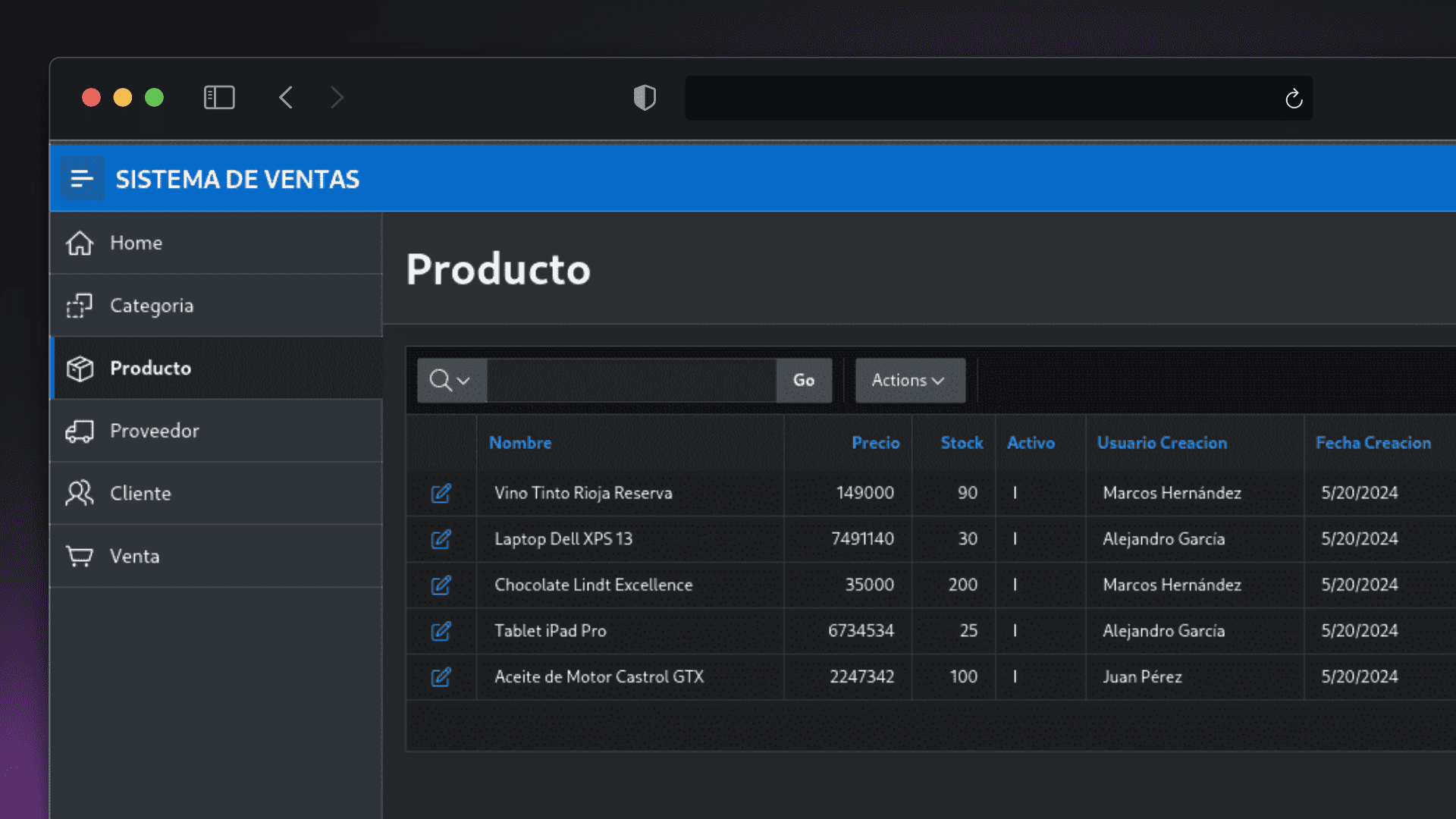The image size is (1456, 819).
Task: Click the Venta shopping cart icon
Action: tap(80, 556)
